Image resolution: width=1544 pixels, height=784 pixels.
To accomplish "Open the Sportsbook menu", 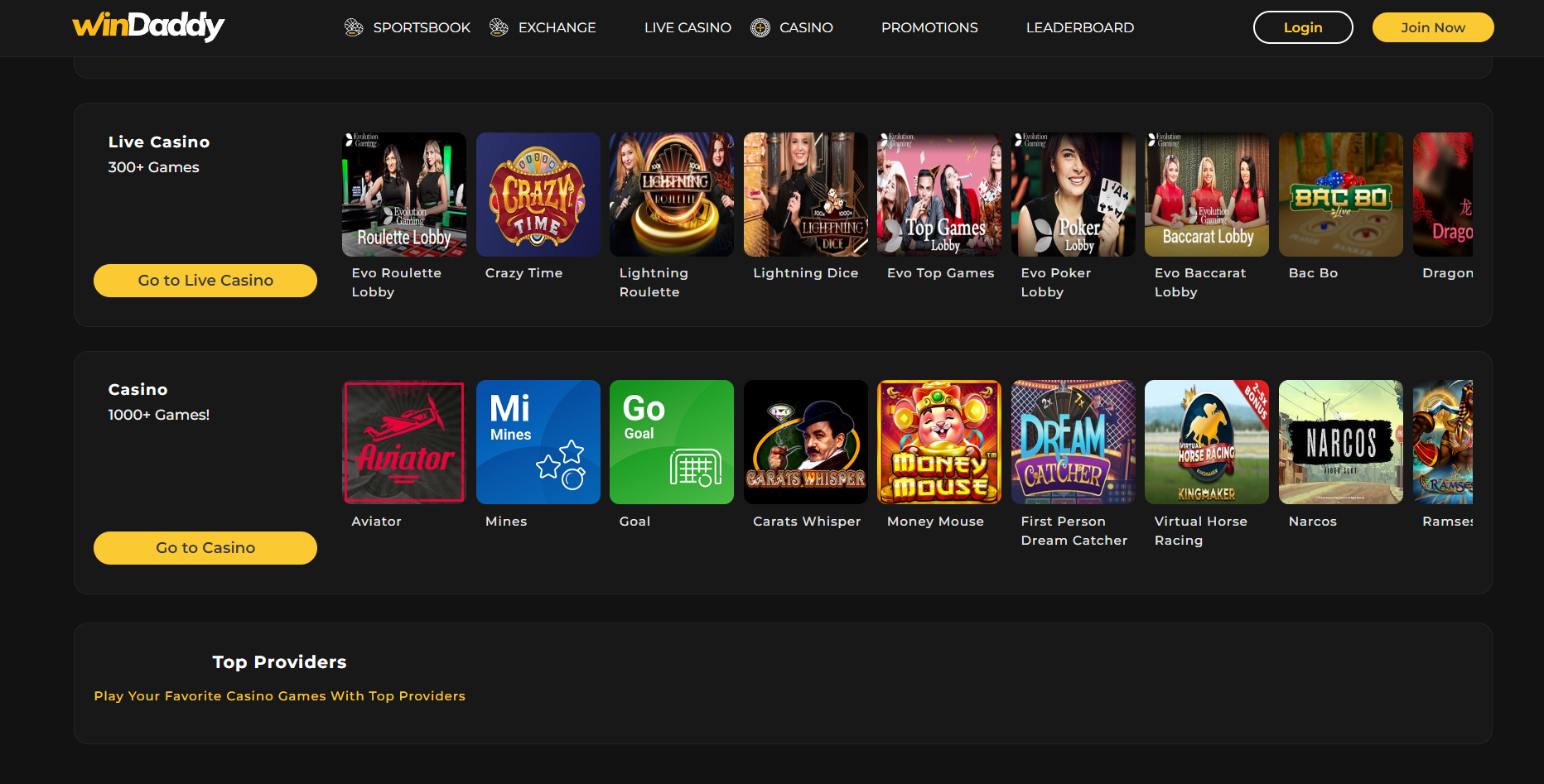I will [x=422, y=27].
